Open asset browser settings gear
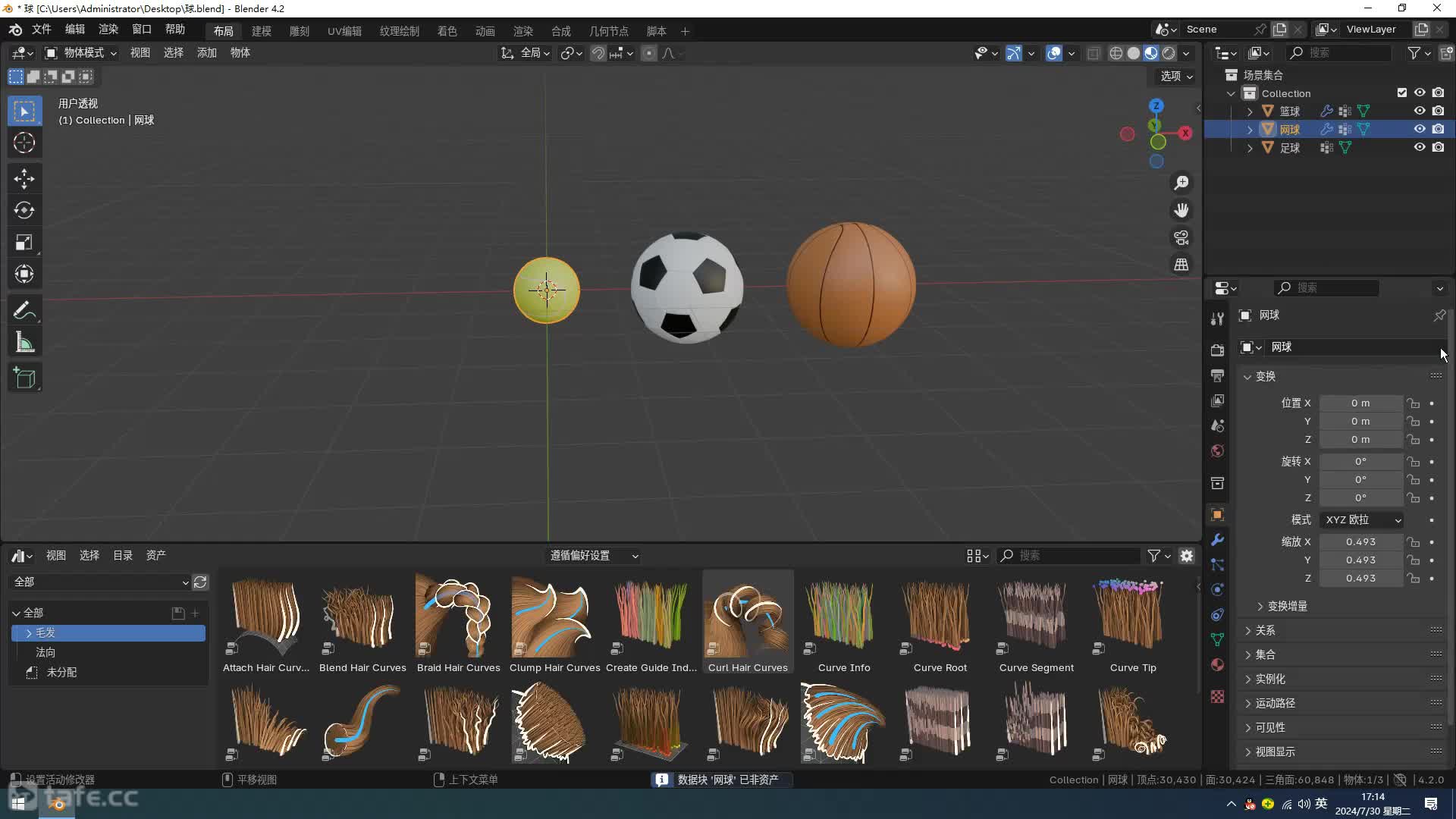This screenshot has height=819, width=1456. click(x=1187, y=556)
